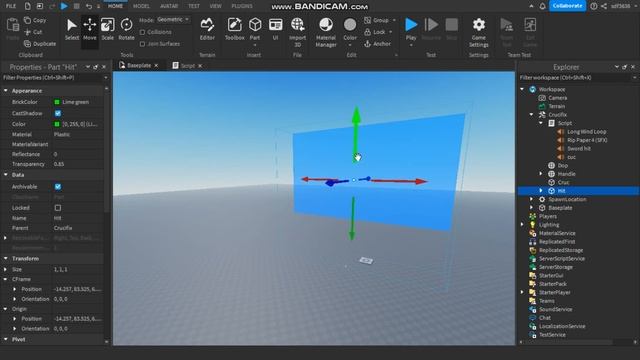Toggle the Archivable checkbox
This screenshot has width=640, height=360.
[x=58, y=187]
